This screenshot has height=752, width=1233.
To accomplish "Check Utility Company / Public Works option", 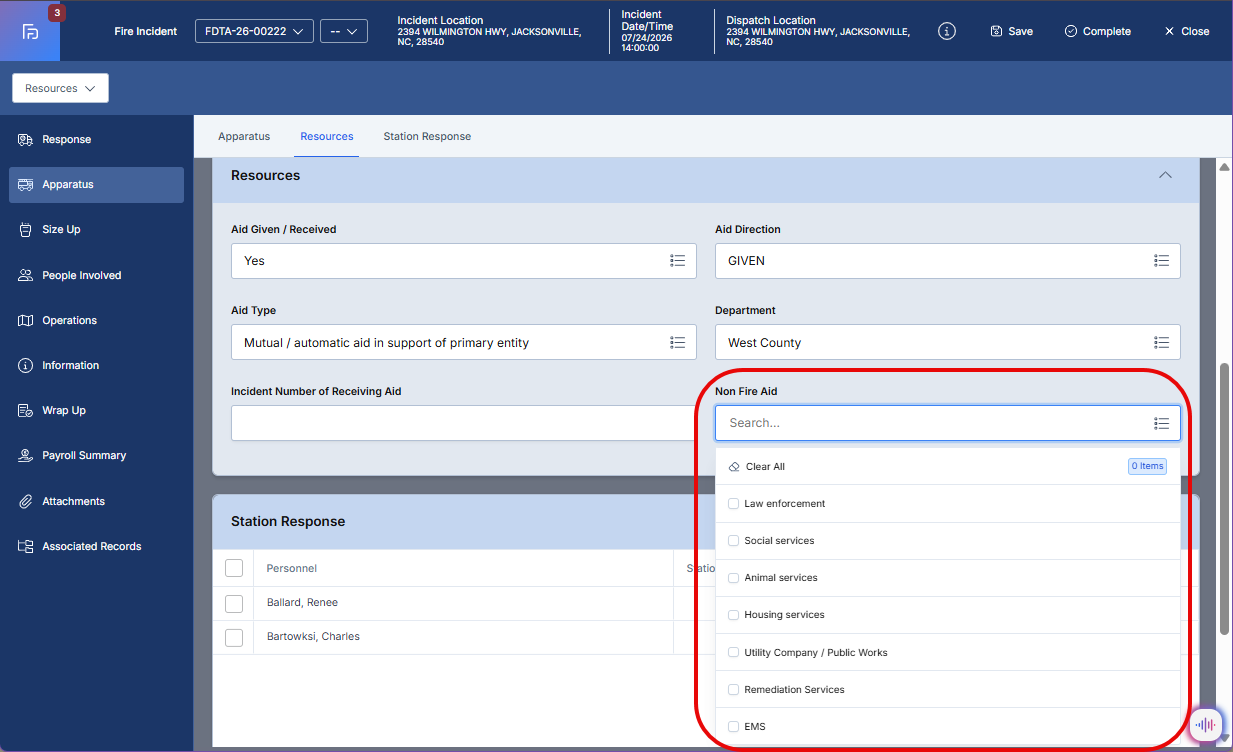I will click(734, 653).
